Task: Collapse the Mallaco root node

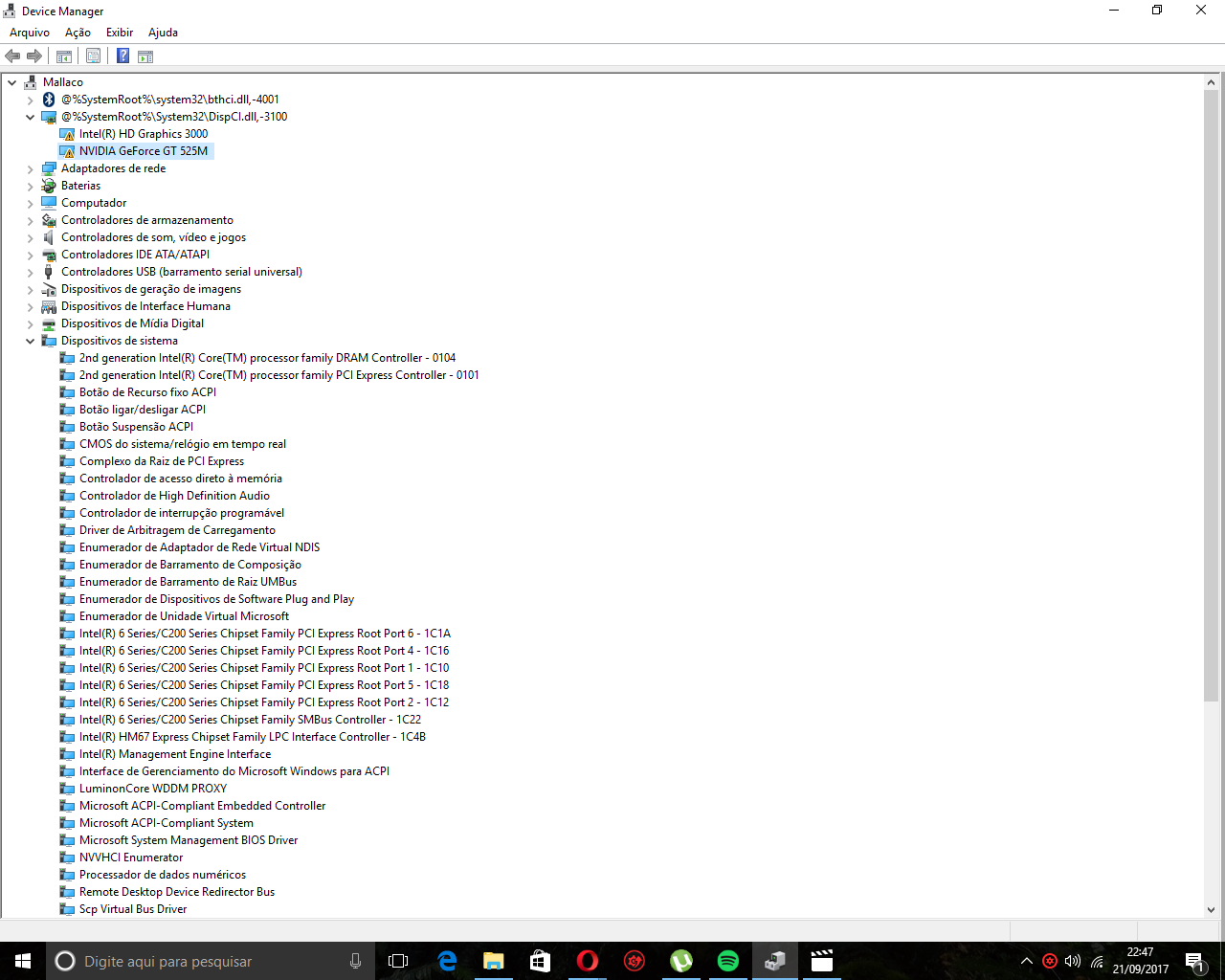Action: 12,82
